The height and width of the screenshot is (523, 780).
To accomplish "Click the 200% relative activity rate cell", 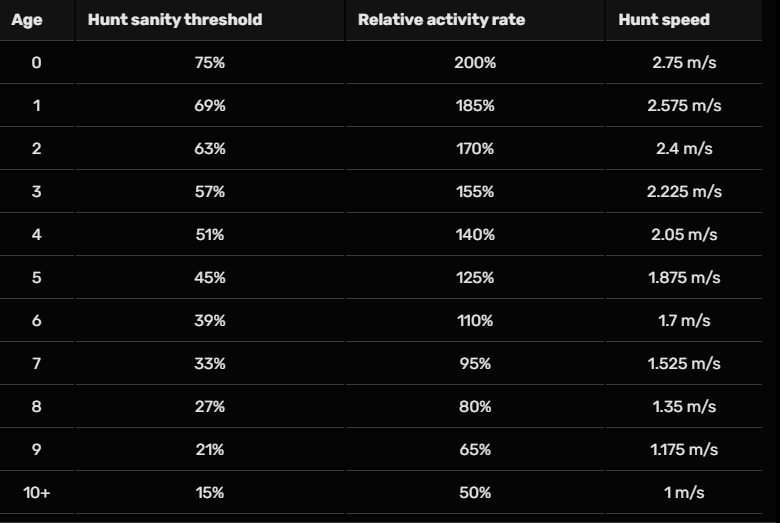I will point(475,63).
